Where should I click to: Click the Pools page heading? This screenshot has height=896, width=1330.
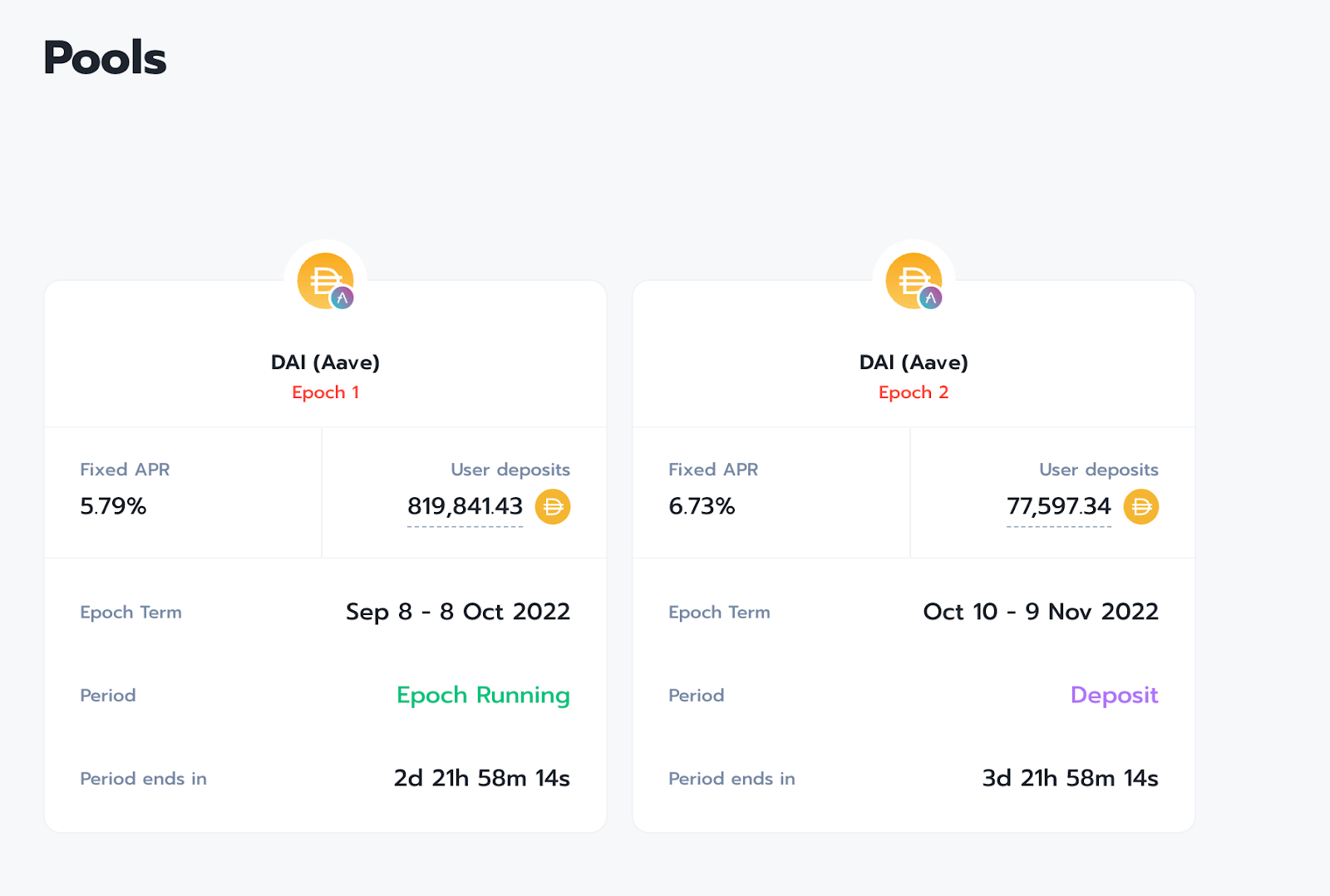[105, 57]
